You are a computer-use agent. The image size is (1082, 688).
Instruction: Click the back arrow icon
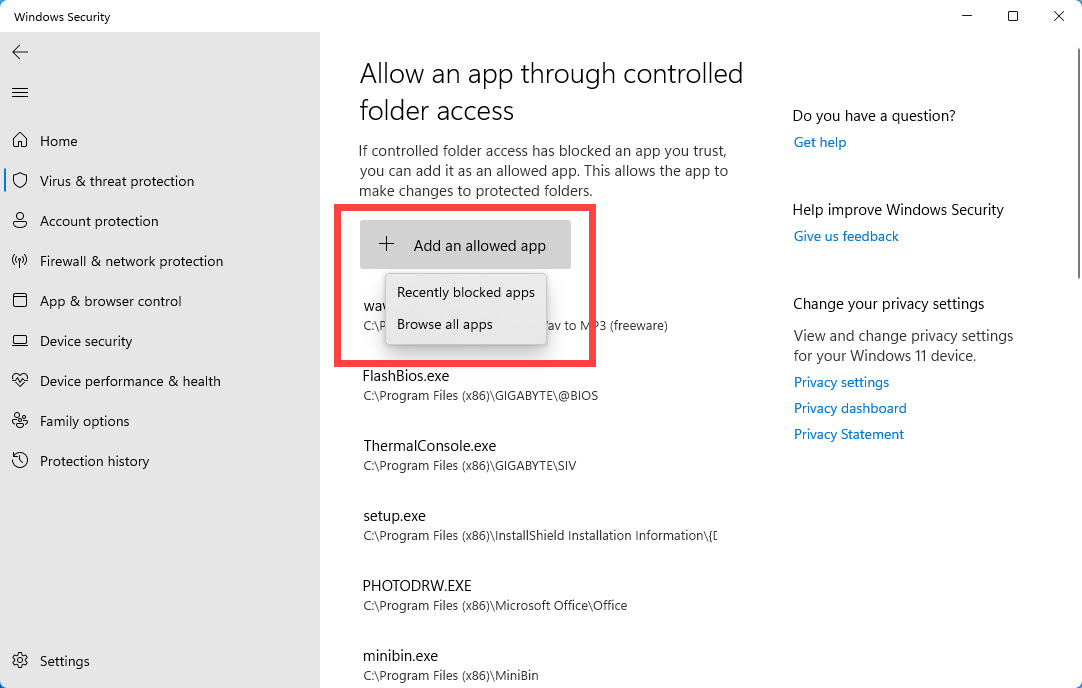20,52
